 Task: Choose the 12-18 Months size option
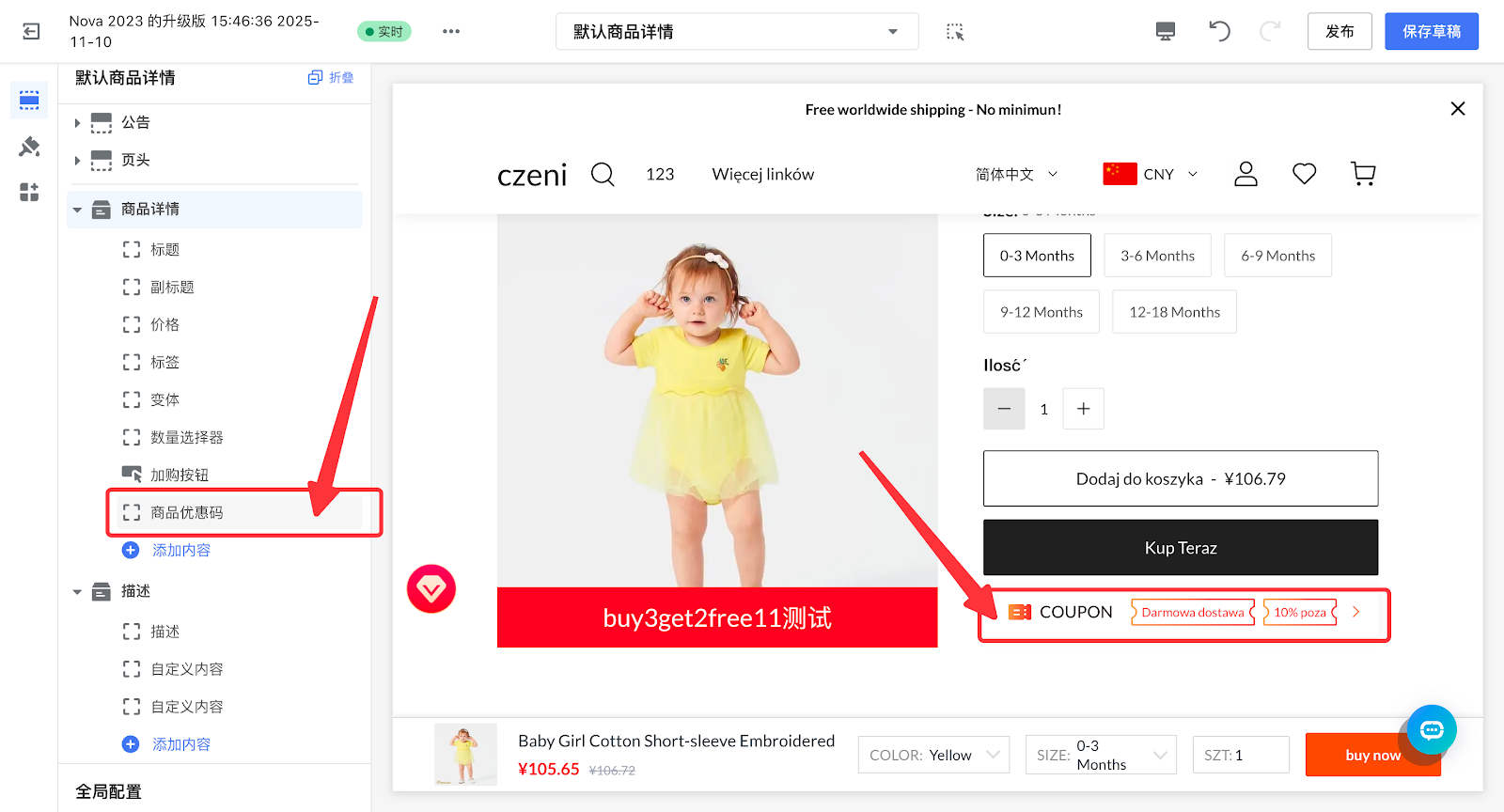point(1174,312)
